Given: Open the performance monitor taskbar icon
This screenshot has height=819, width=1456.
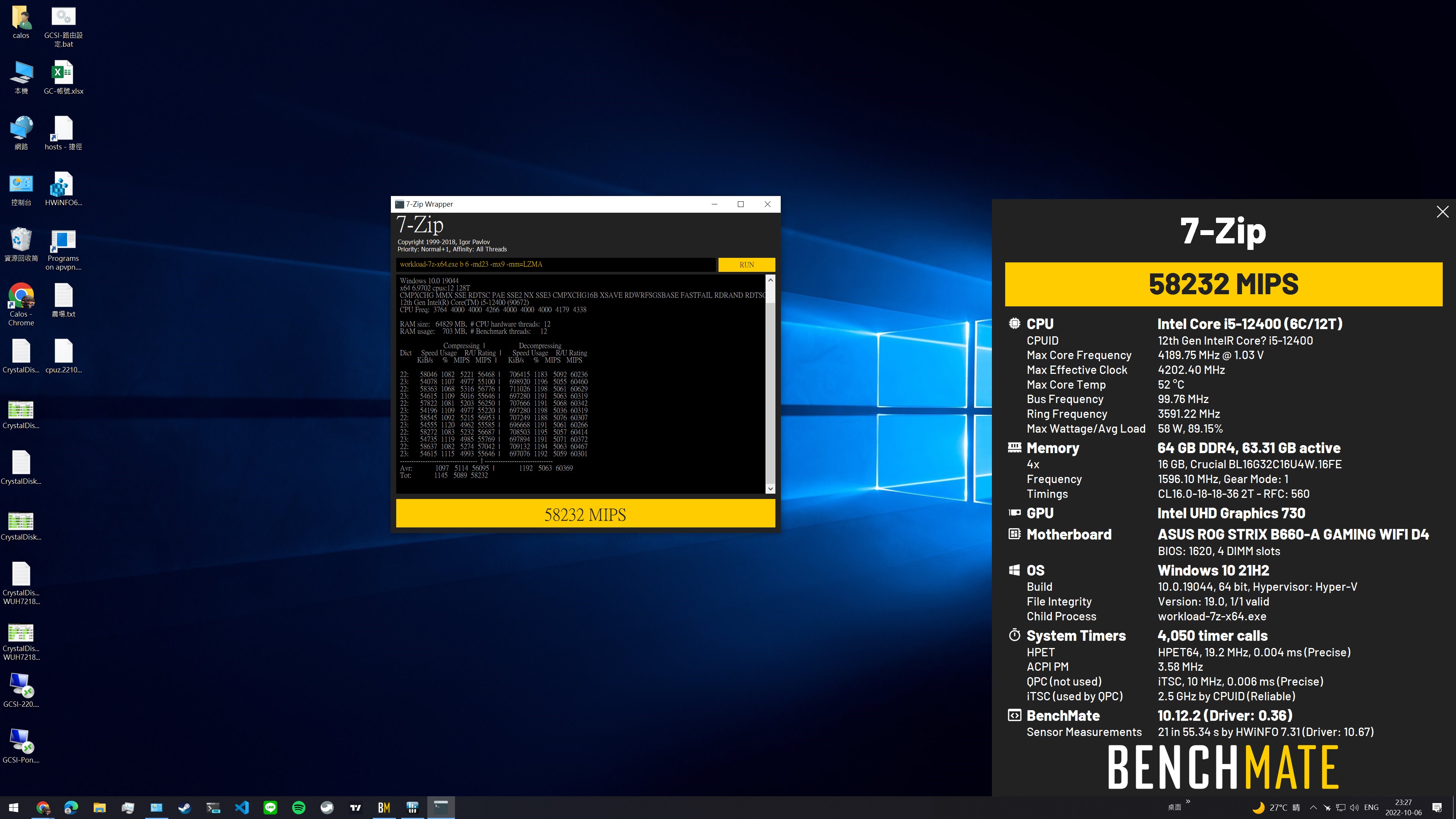Looking at the screenshot, I should click(128, 807).
